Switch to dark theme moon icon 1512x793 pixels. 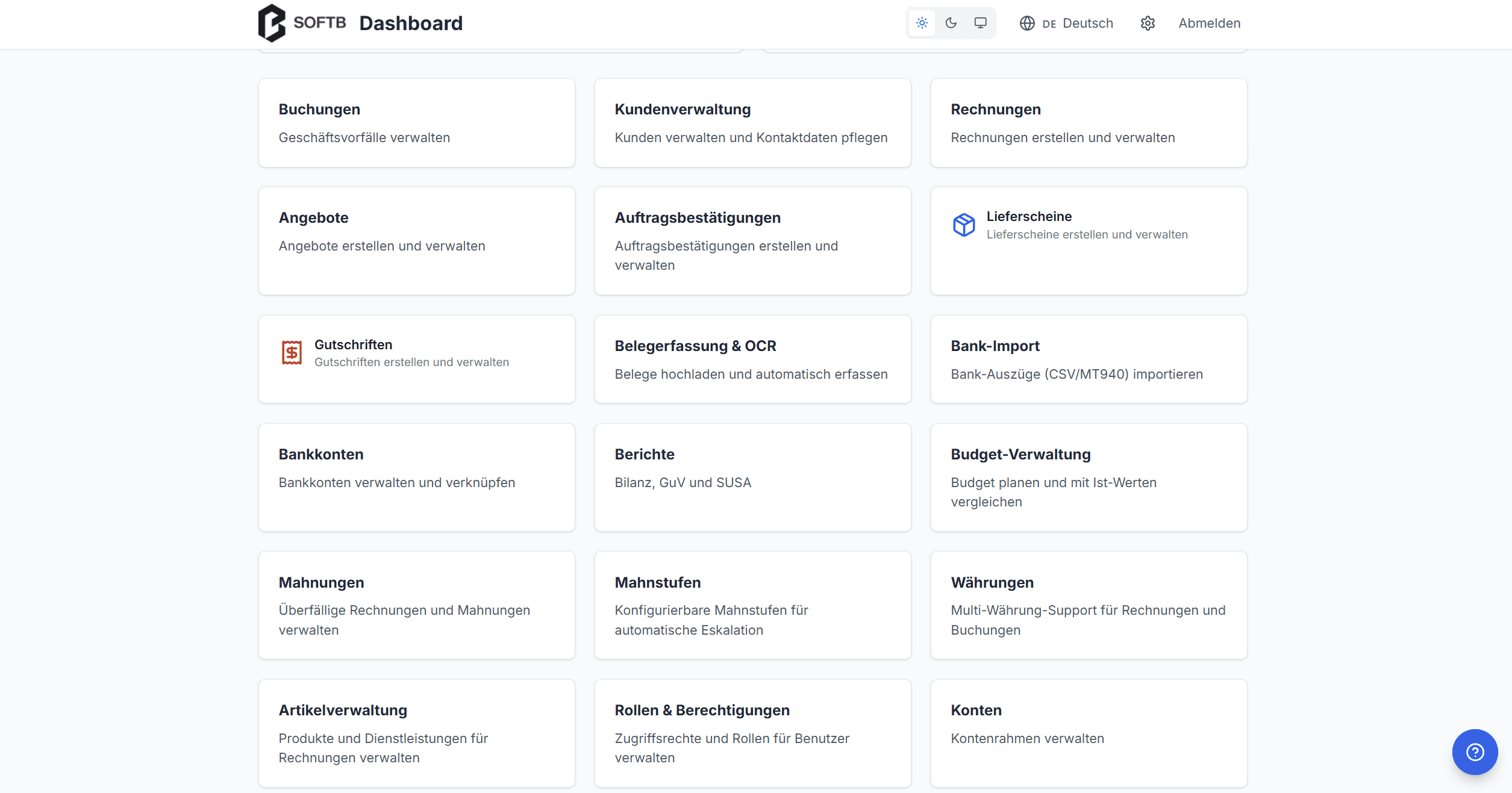tap(951, 23)
